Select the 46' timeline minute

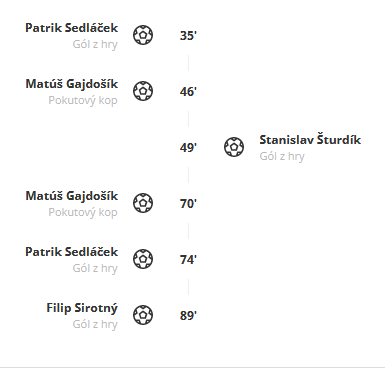click(188, 92)
